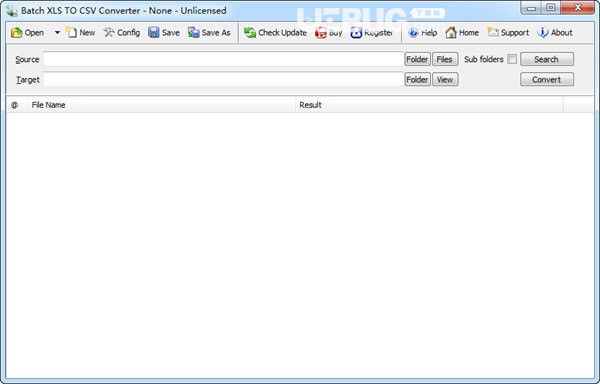Open a project with the Open toolbar icon
600x384 pixels.
[x=27, y=33]
